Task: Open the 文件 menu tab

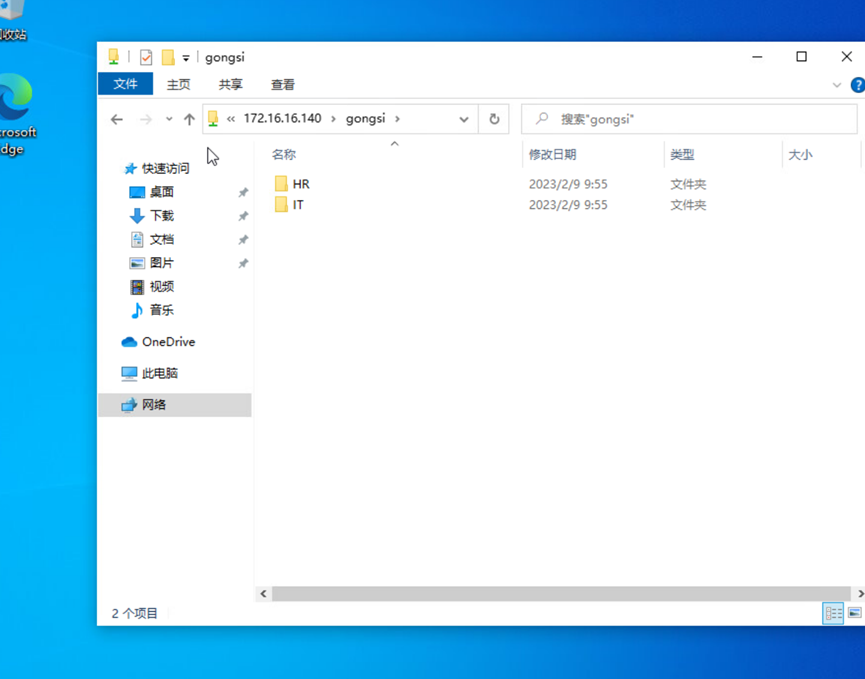Action: [x=125, y=84]
